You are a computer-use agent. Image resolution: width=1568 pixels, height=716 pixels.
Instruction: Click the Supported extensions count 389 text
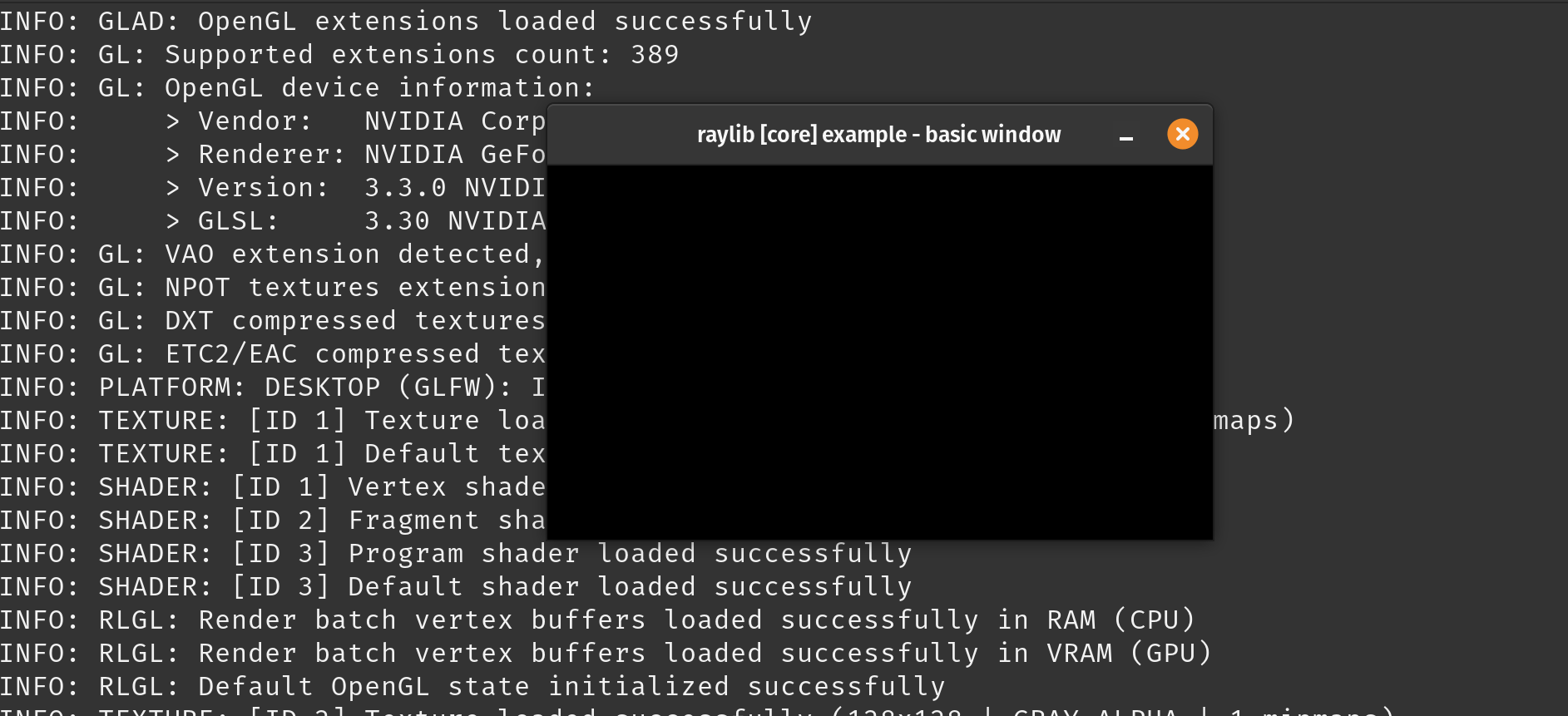point(339,54)
